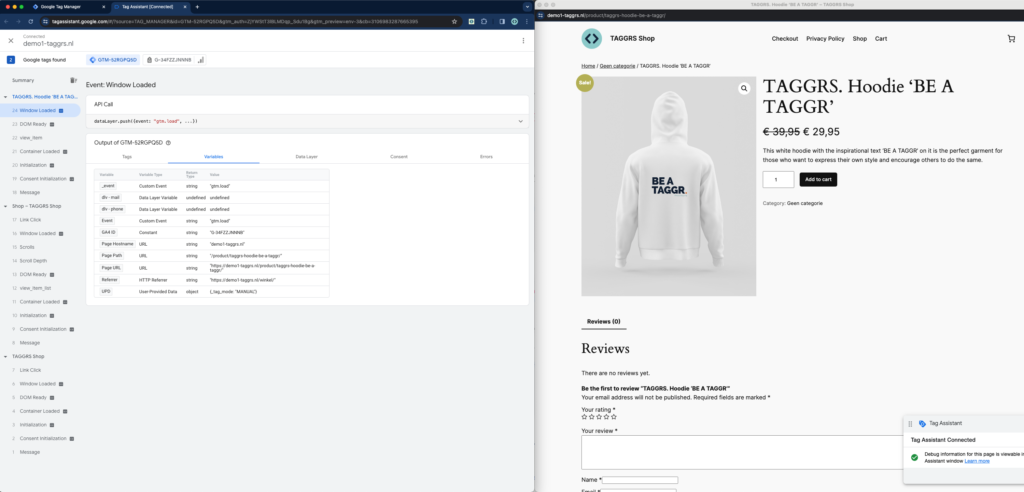The height and width of the screenshot is (492, 1024).
Task: Open the Chrome side panel icon
Action: pyautogui.click(x=502, y=21)
